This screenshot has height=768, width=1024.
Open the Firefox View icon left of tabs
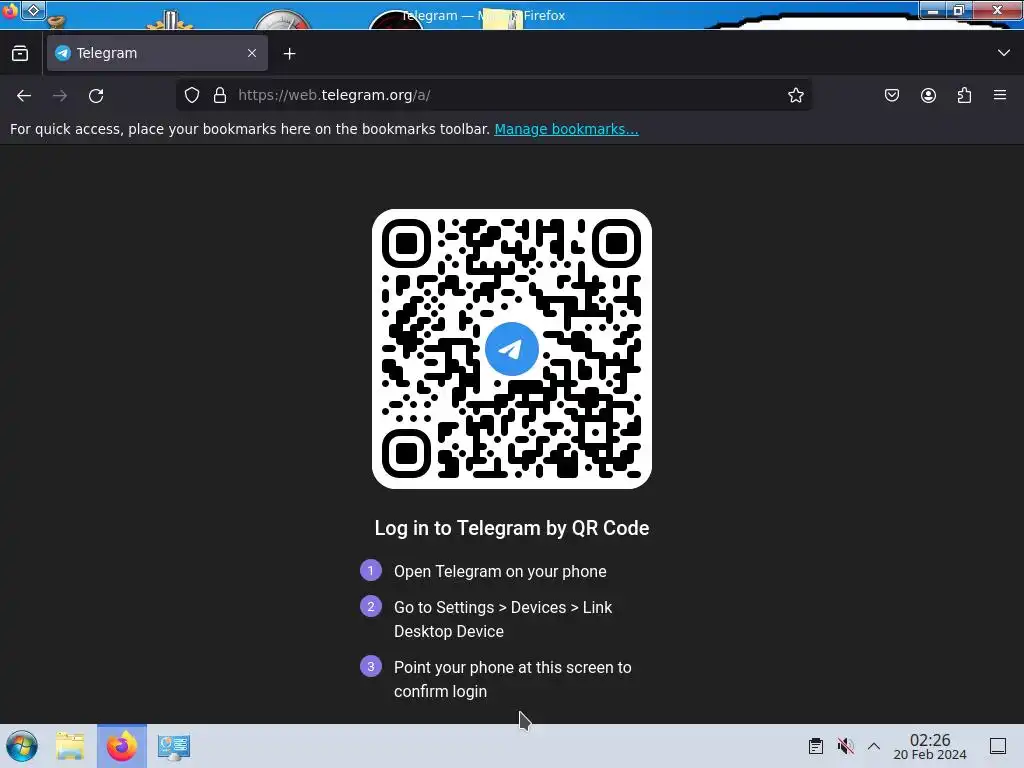pyautogui.click(x=20, y=54)
